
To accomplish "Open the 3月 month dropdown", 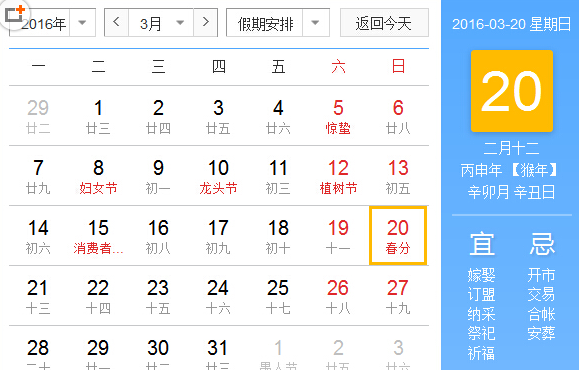I will tap(161, 23).
